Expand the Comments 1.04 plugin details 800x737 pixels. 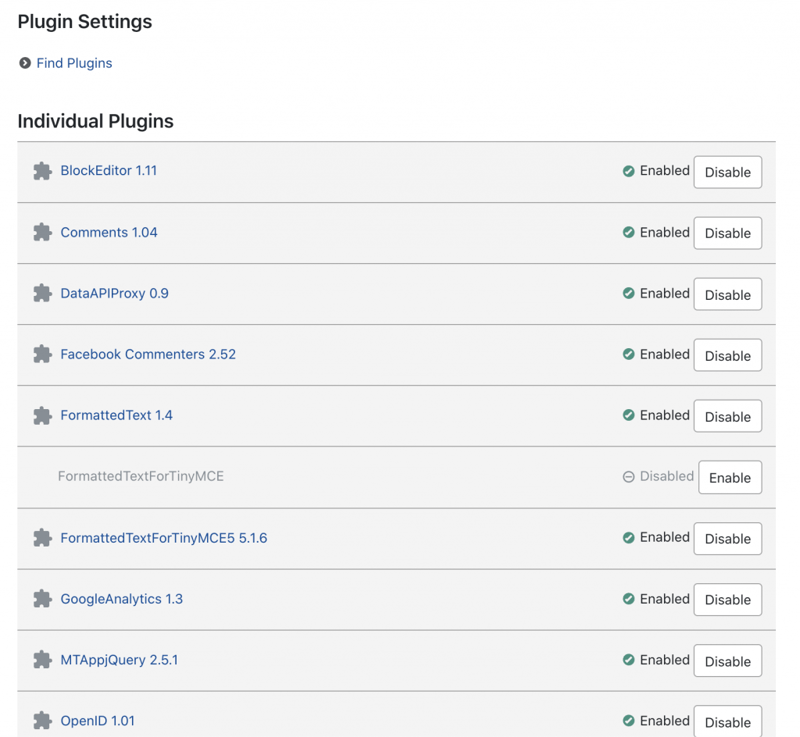pos(109,232)
